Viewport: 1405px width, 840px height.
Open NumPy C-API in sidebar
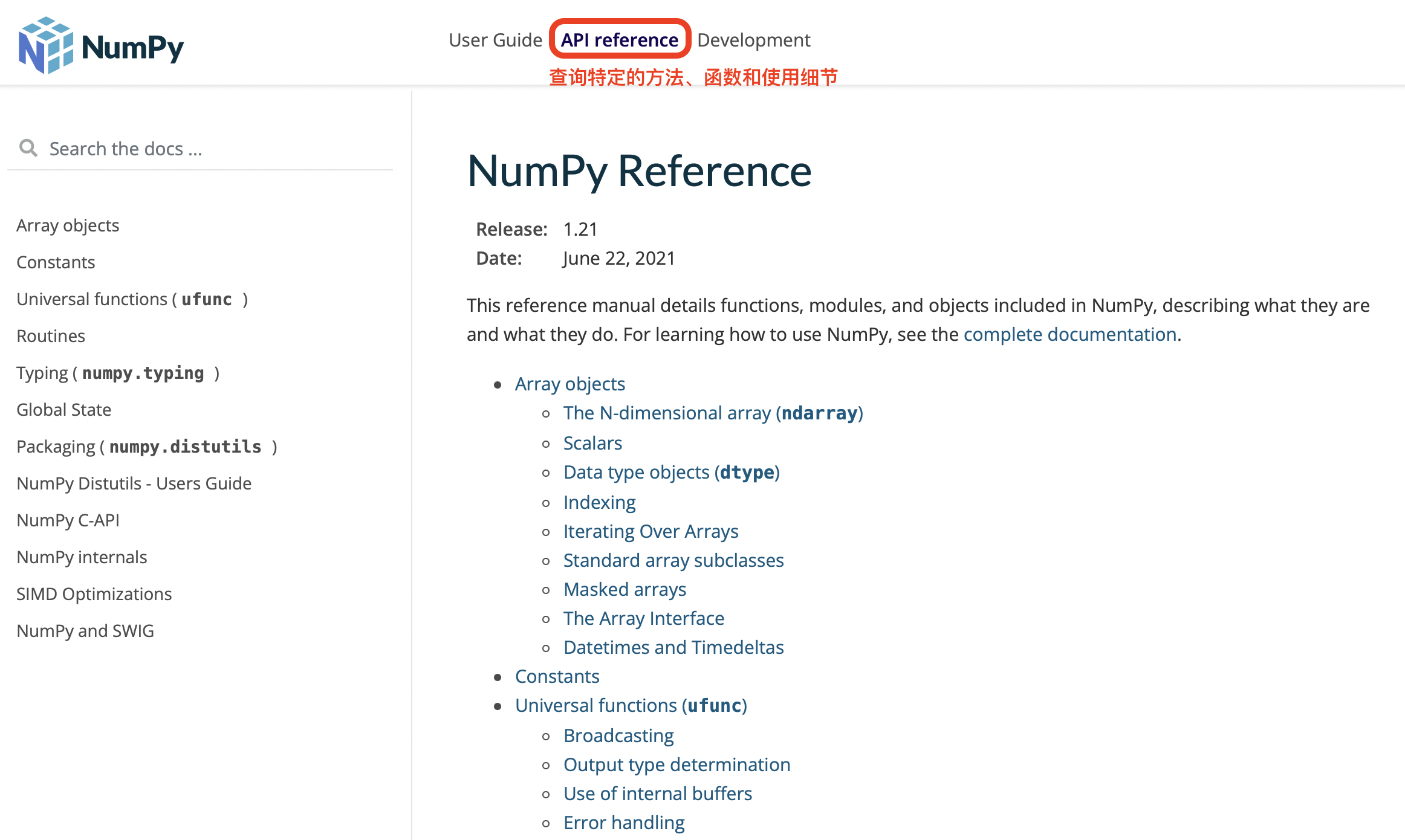pos(68,520)
